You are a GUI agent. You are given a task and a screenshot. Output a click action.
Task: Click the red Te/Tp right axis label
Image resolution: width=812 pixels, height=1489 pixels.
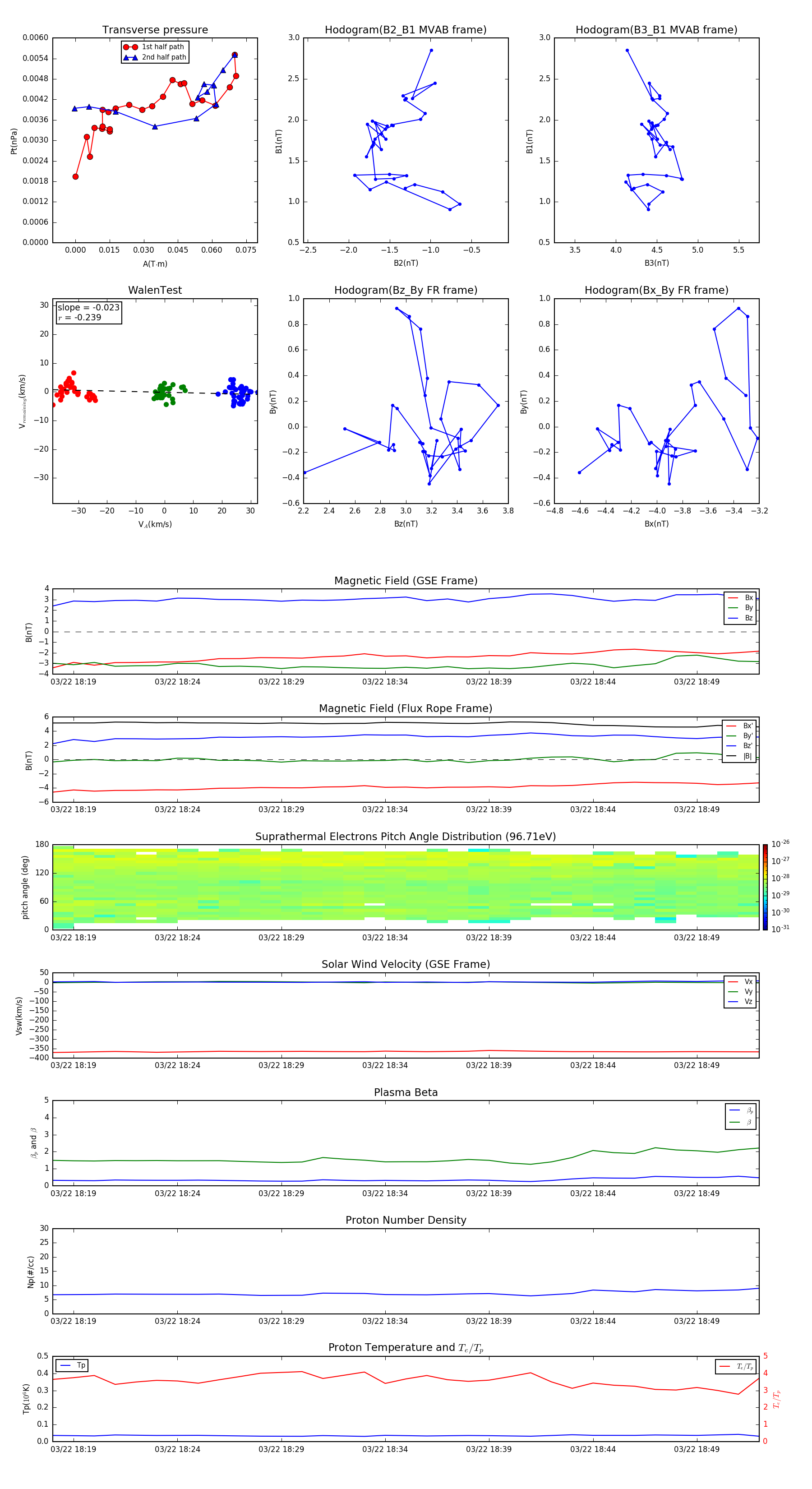click(x=777, y=1399)
